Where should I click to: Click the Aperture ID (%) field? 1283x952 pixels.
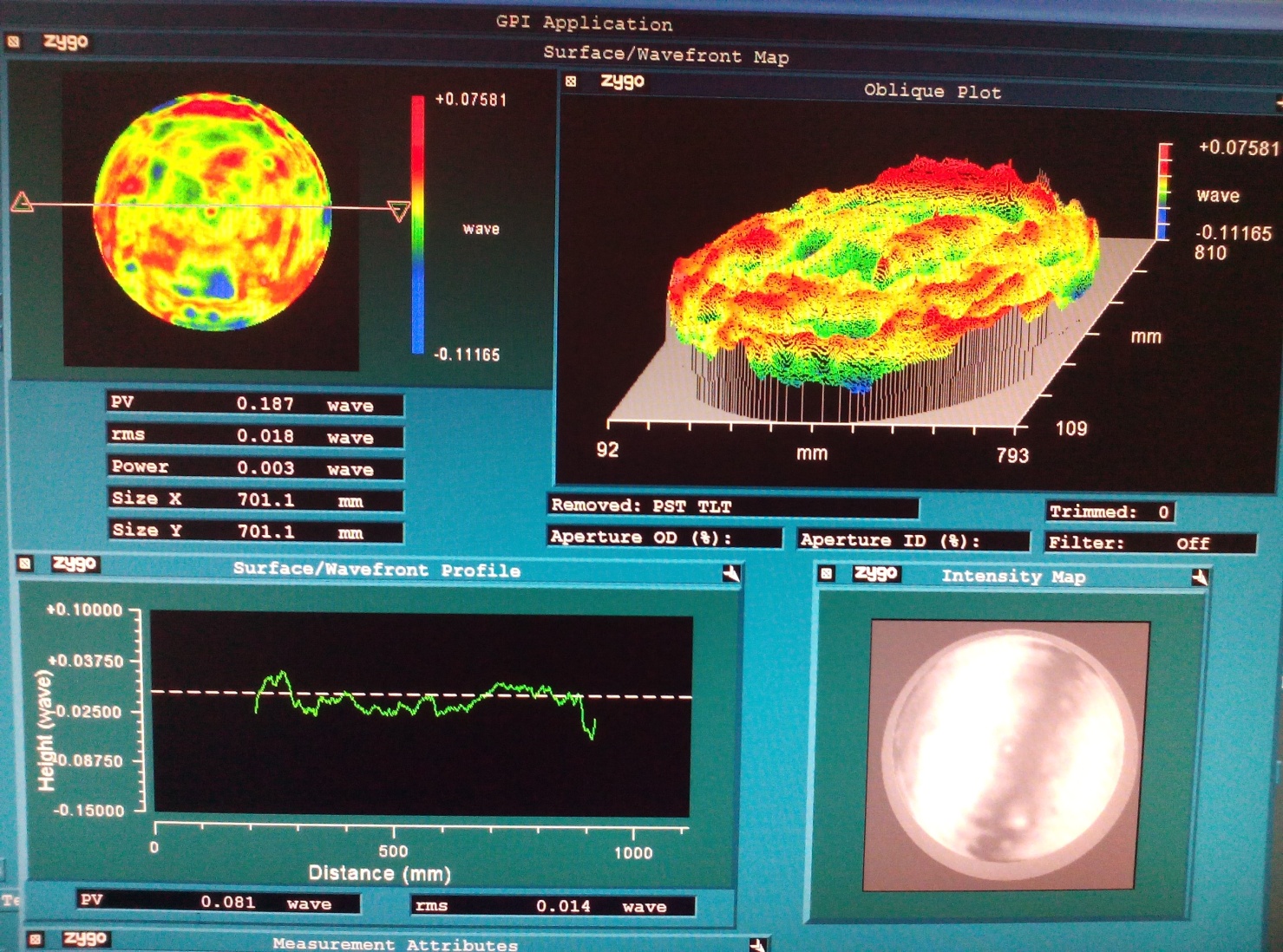tap(913, 540)
